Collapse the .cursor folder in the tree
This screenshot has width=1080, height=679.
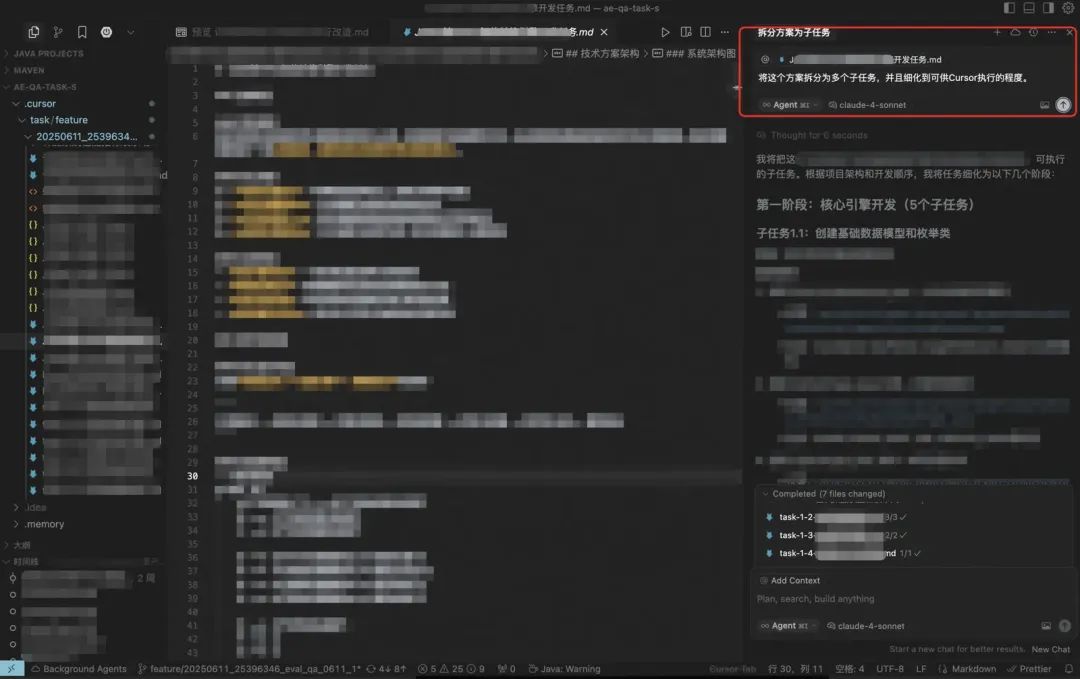tap(40, 104)
